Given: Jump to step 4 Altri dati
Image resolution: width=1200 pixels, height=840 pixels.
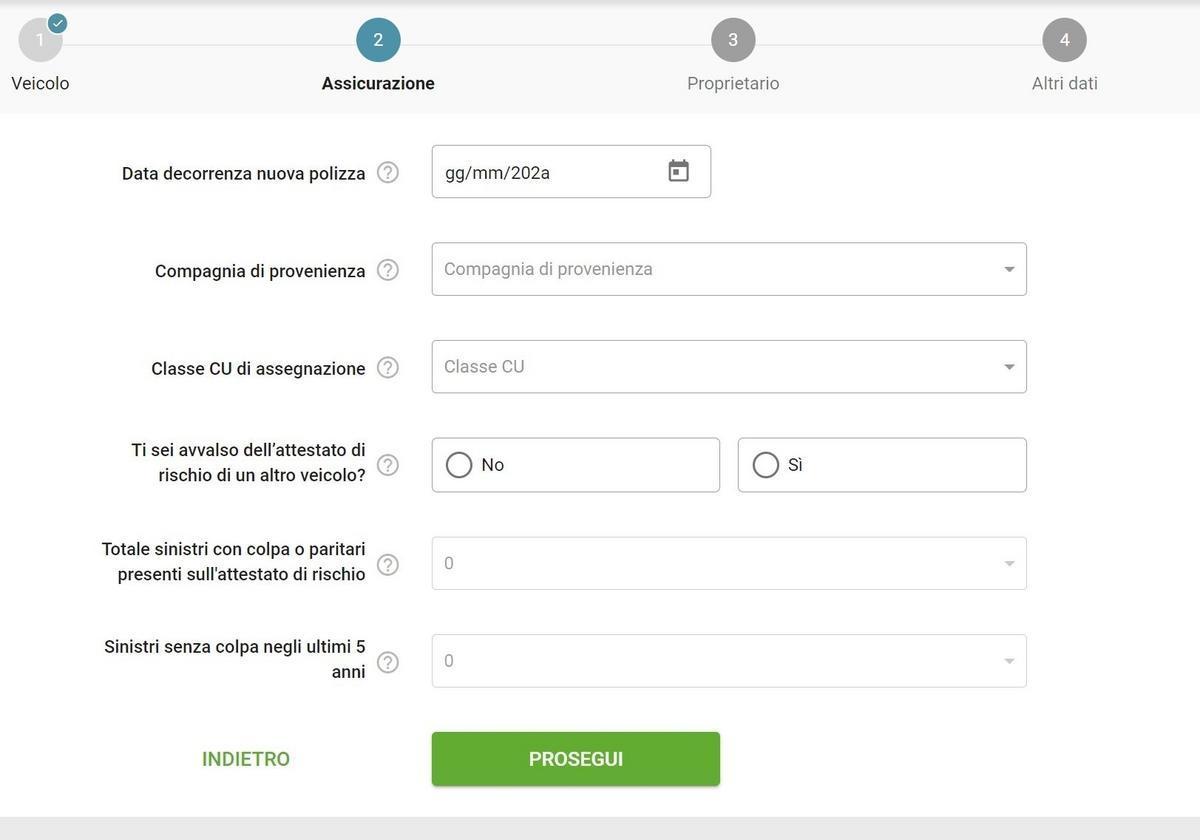Looking at the screenshot, I should pos(1064,40).
